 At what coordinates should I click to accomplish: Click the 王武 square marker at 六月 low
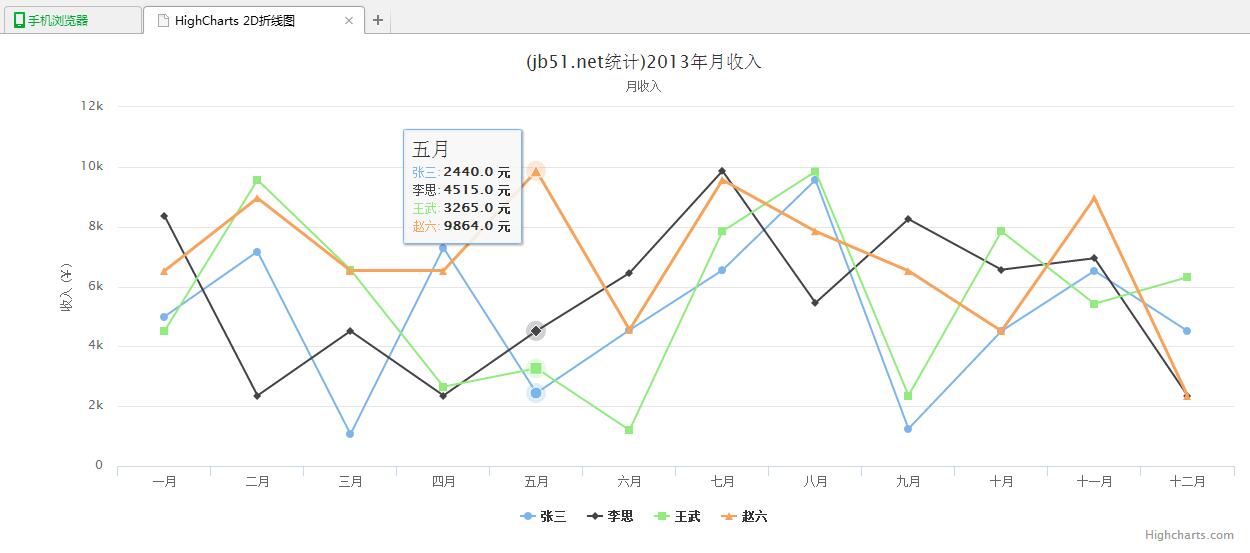tap(629, 430)
